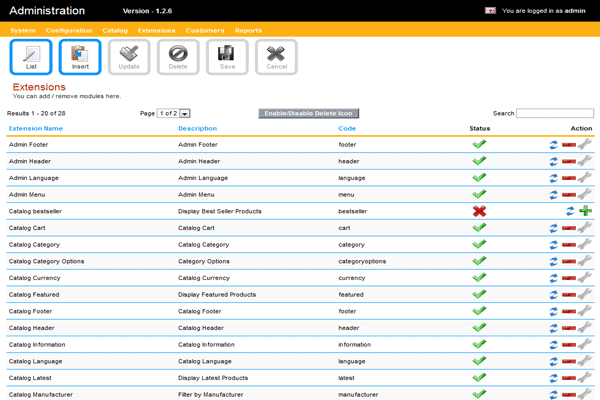600x400 pixels.
Task: Click the Cancel toolbar icon
Action: coord(276,57)
